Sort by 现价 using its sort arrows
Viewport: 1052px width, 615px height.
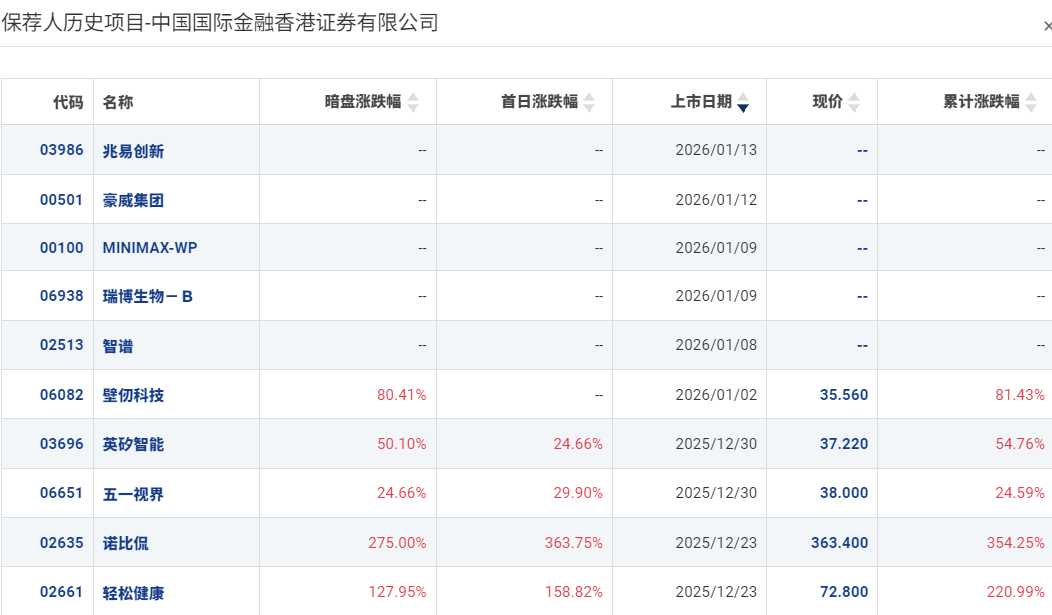coord(854,102)
